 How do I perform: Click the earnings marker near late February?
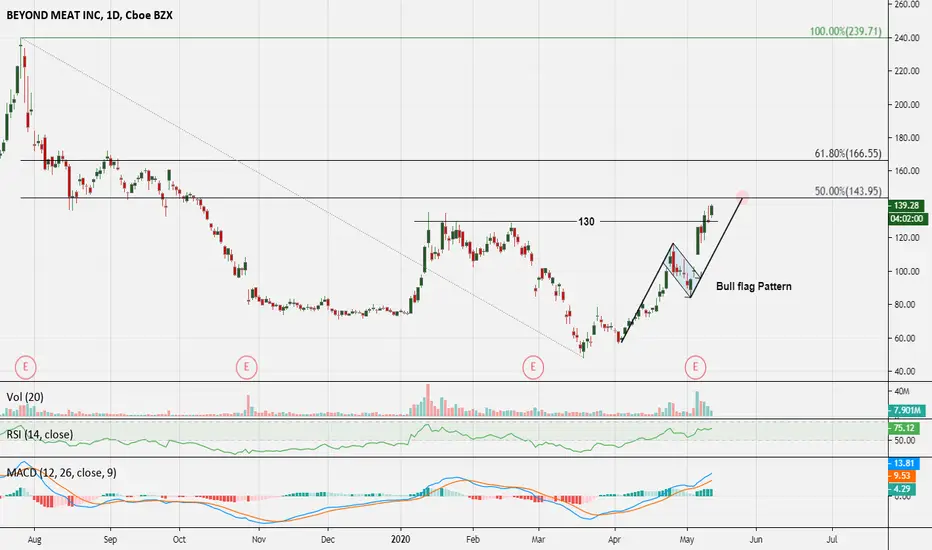click(533, 367)
